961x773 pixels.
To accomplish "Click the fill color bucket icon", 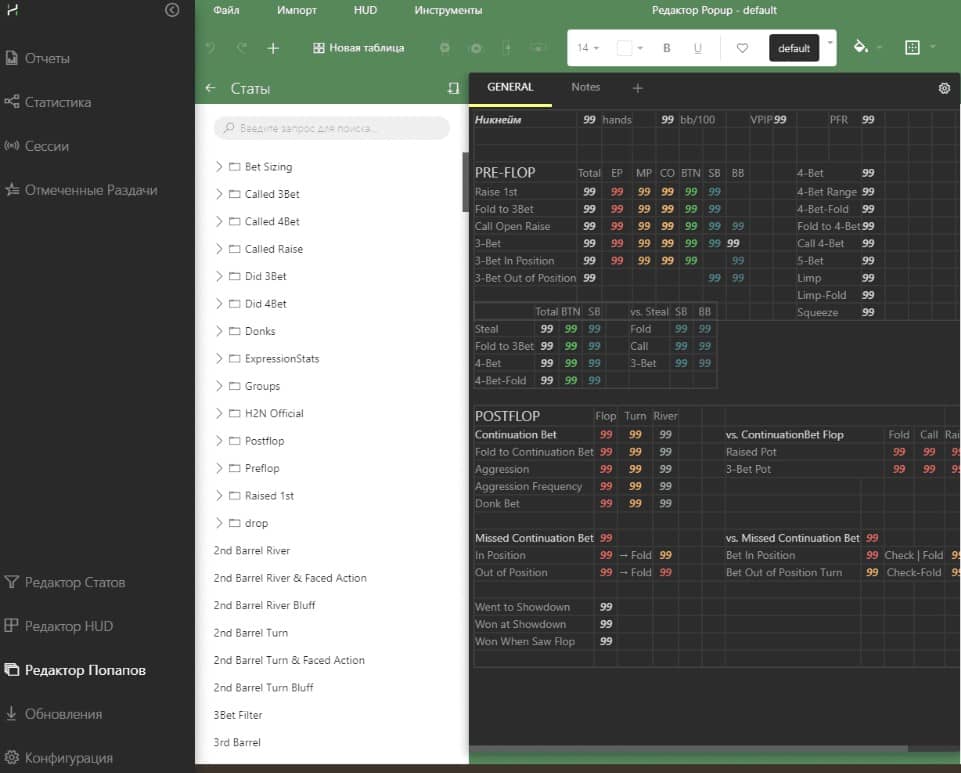I will pyautogui.click(x=860, y=47).
